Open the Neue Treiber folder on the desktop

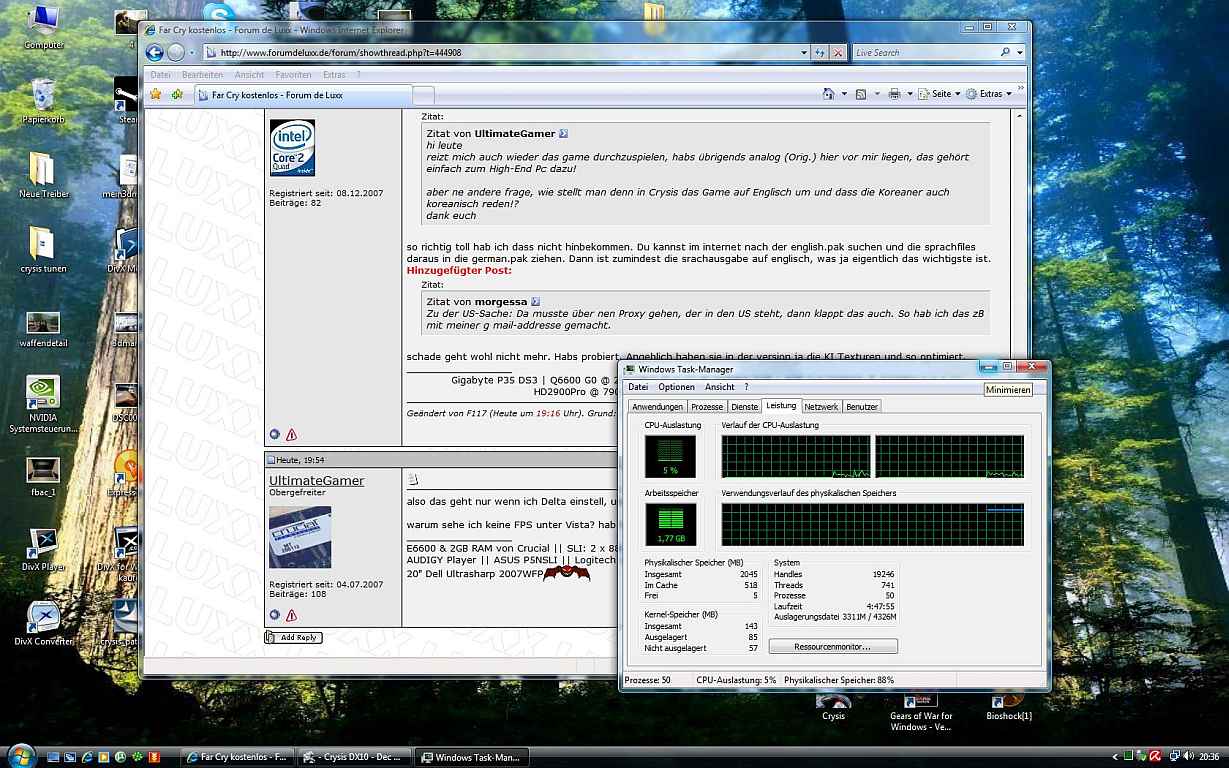[43, 176]
